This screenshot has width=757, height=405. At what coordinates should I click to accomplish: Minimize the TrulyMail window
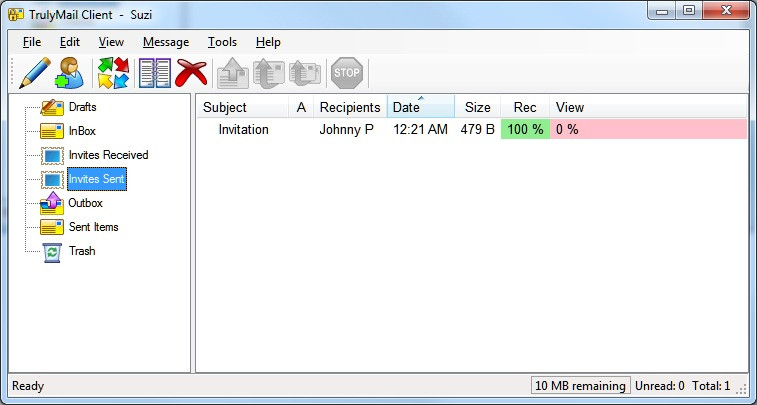(662, 11)
